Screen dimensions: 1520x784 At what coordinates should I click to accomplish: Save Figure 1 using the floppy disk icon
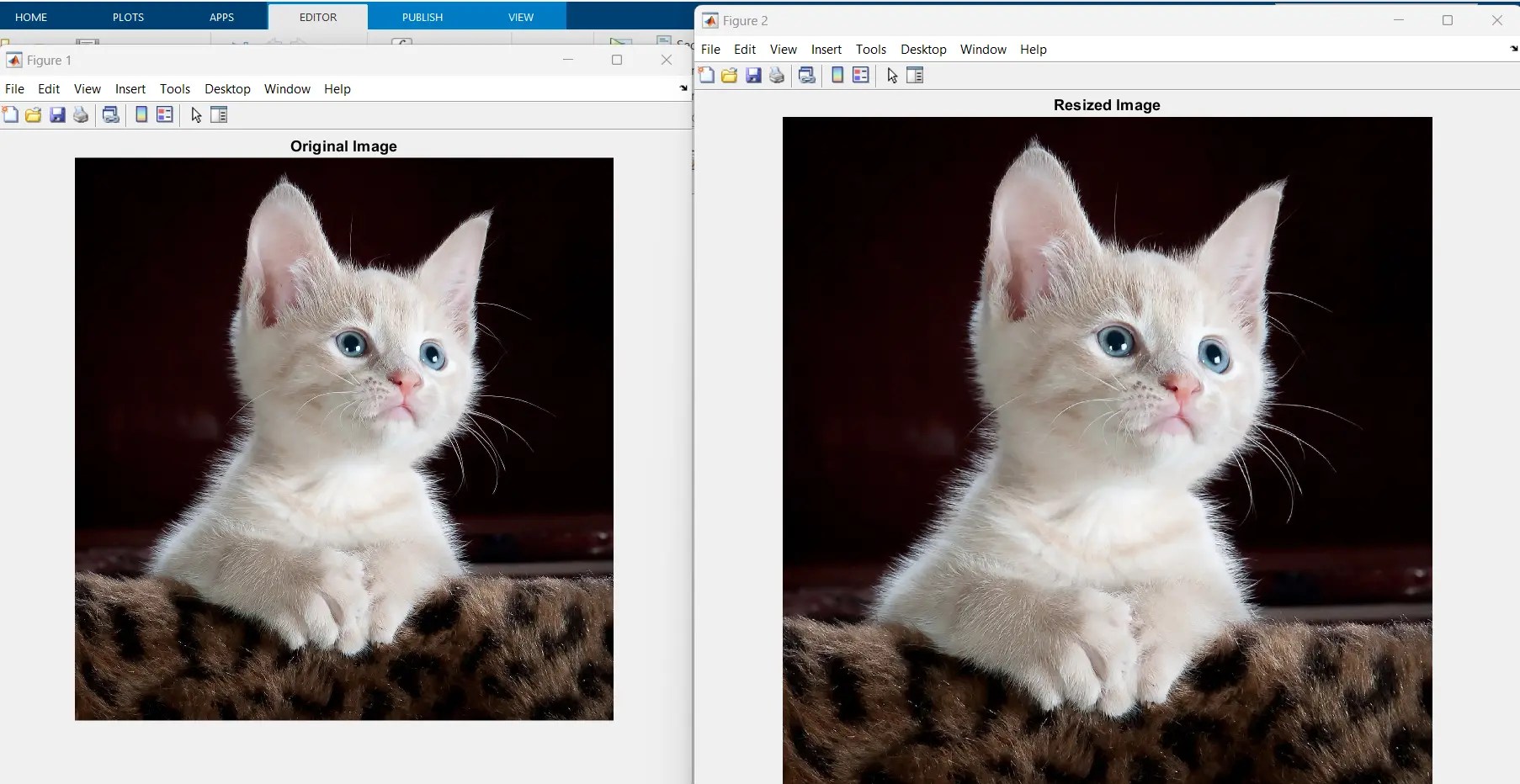pyautogui.click(x=56, y=115)
